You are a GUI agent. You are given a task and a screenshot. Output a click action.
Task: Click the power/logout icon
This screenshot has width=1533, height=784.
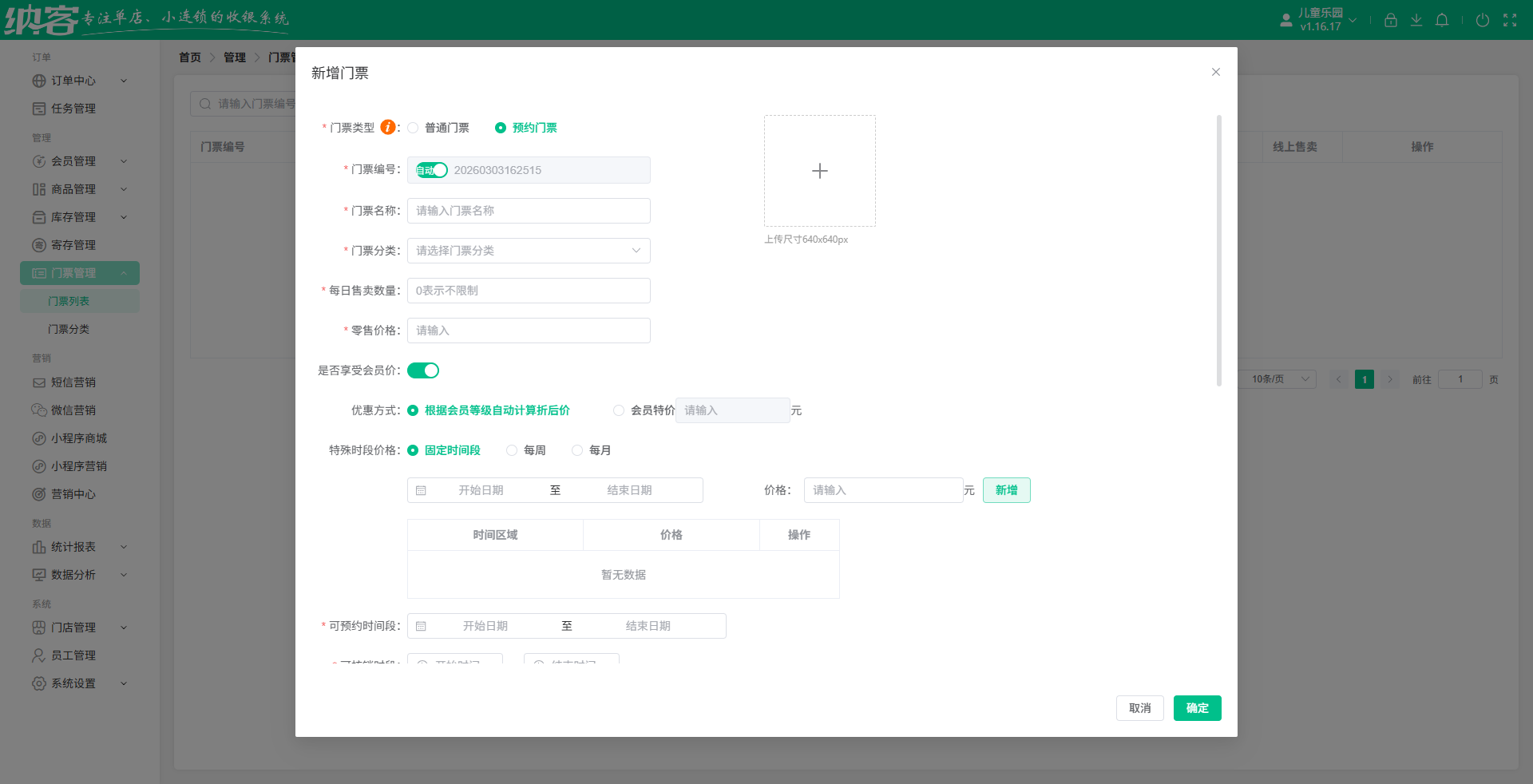1483,20
